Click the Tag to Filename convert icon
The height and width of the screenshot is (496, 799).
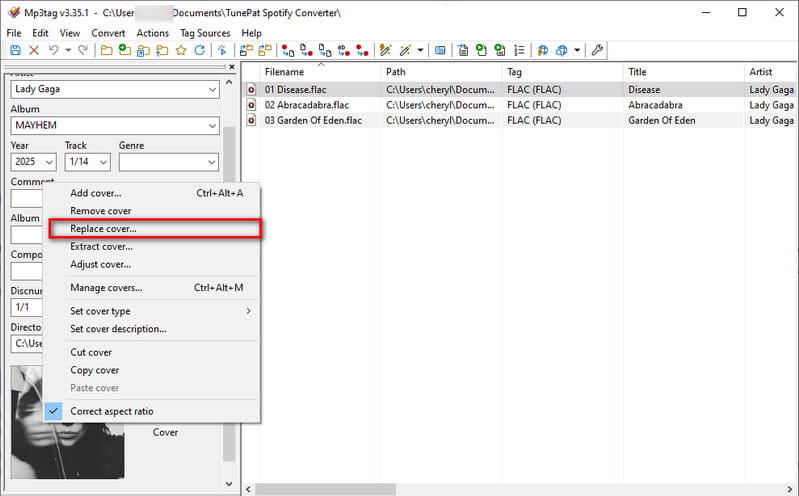click(287, 50)
